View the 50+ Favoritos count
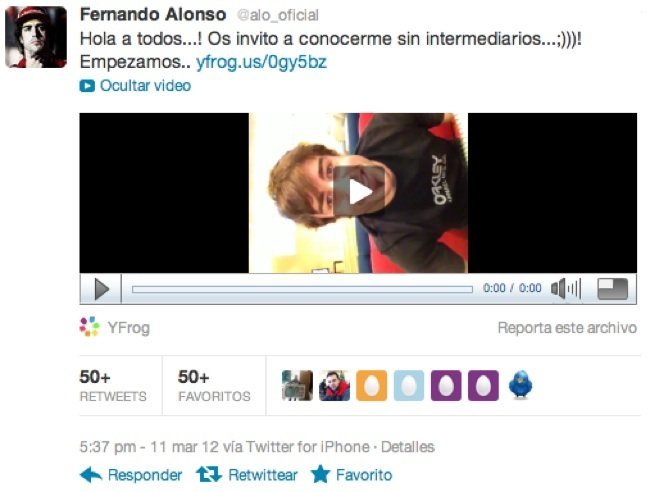Screen dimensions: 650x492 (x=214, y=385)
